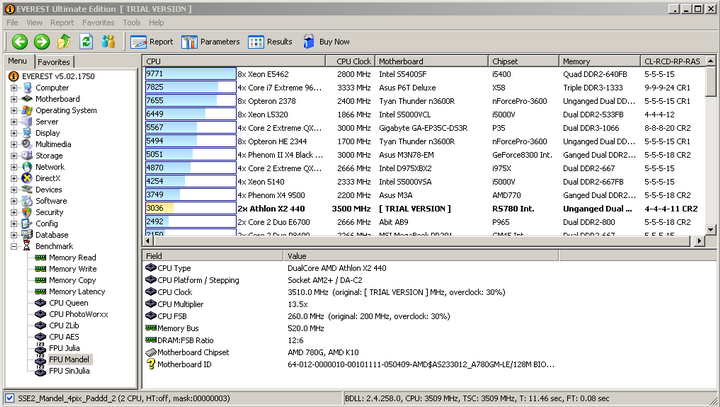
Task: Select FPU SinJulia benchmark icon
Action: [40, 371]
